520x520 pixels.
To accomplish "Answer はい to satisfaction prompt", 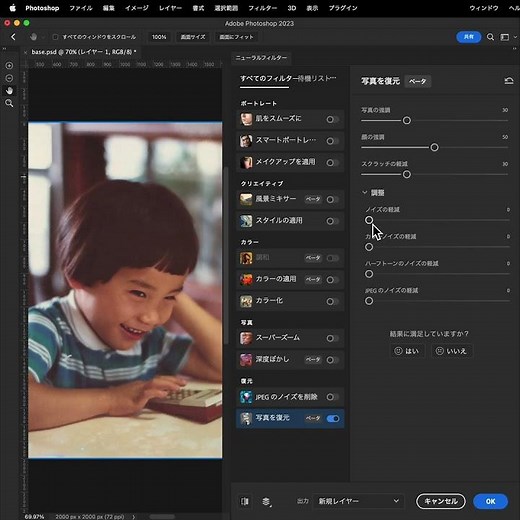I will pos(407,351).
